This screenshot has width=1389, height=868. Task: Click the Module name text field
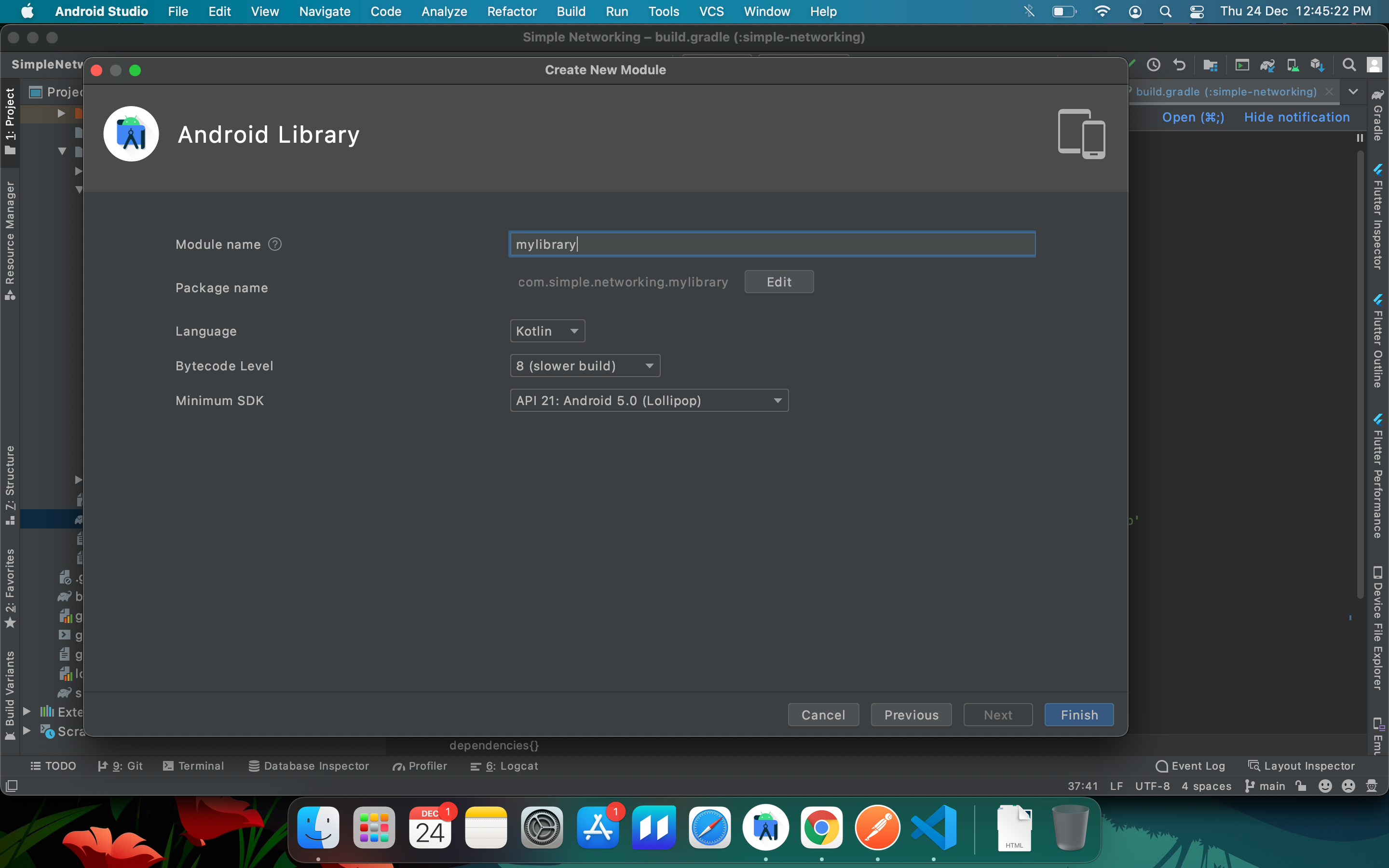(x=772, y=244)
